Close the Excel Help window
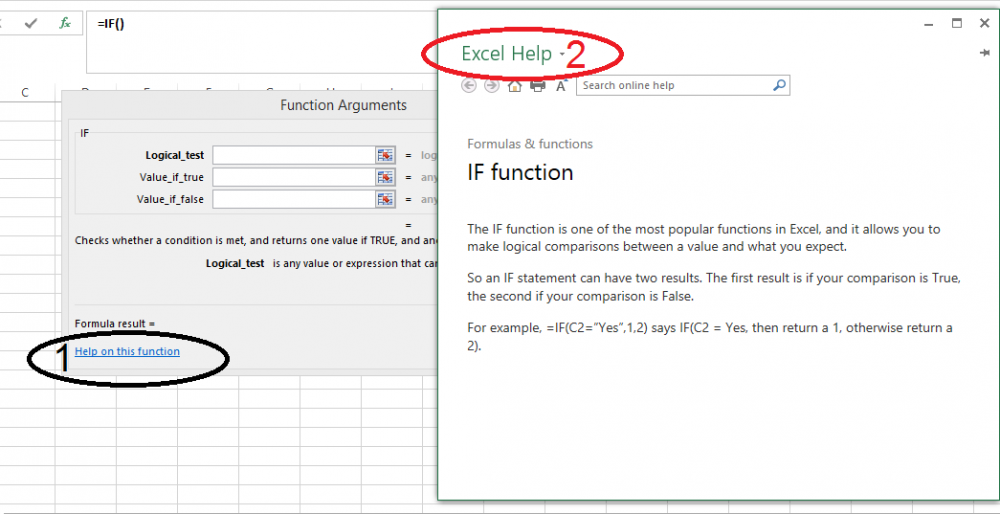The height and width of the screenshot is (514, 1000). tap(985, 24)
